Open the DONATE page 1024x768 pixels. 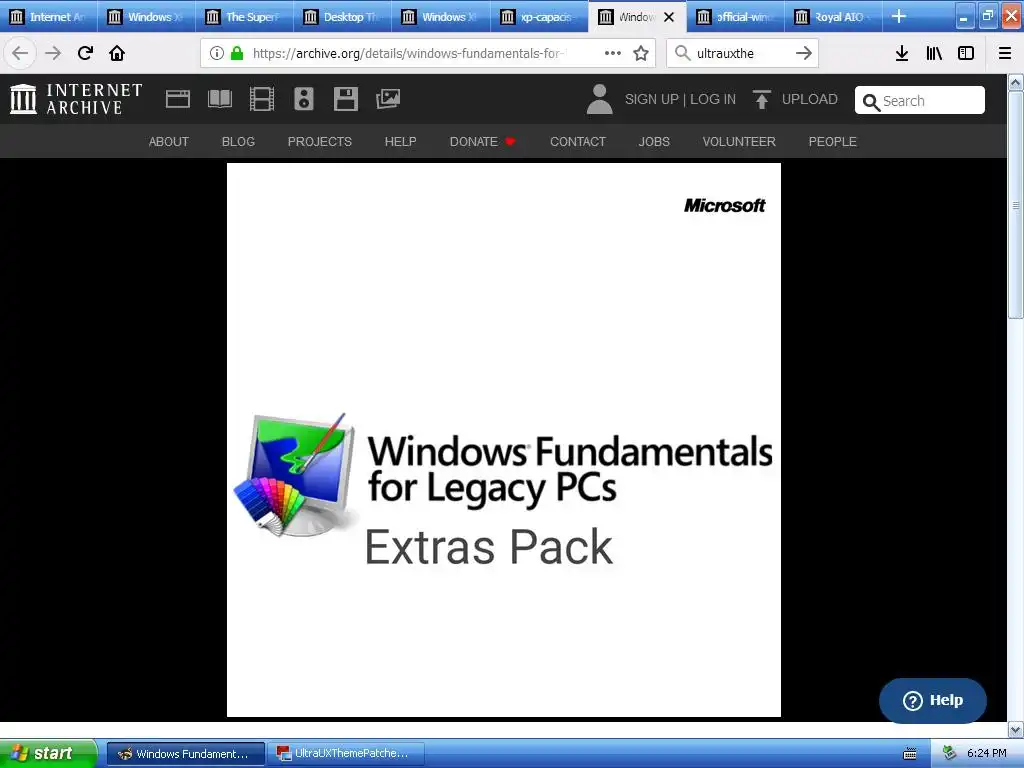click(x=482, y=142)
